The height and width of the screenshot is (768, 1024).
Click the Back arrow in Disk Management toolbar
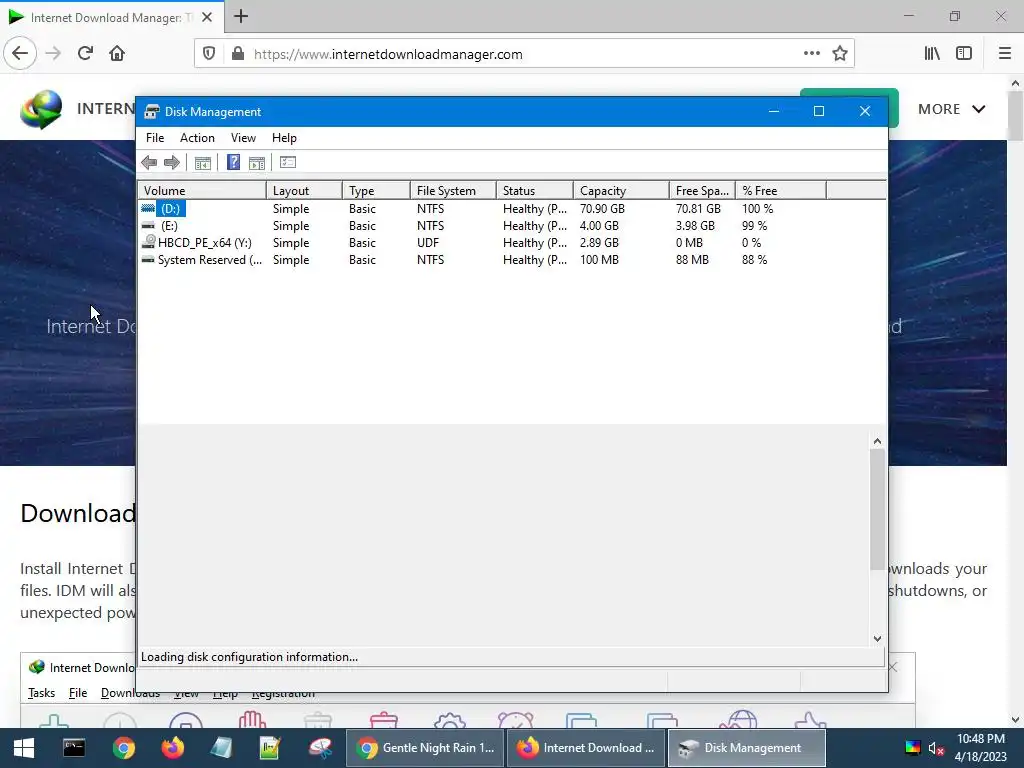149,163
